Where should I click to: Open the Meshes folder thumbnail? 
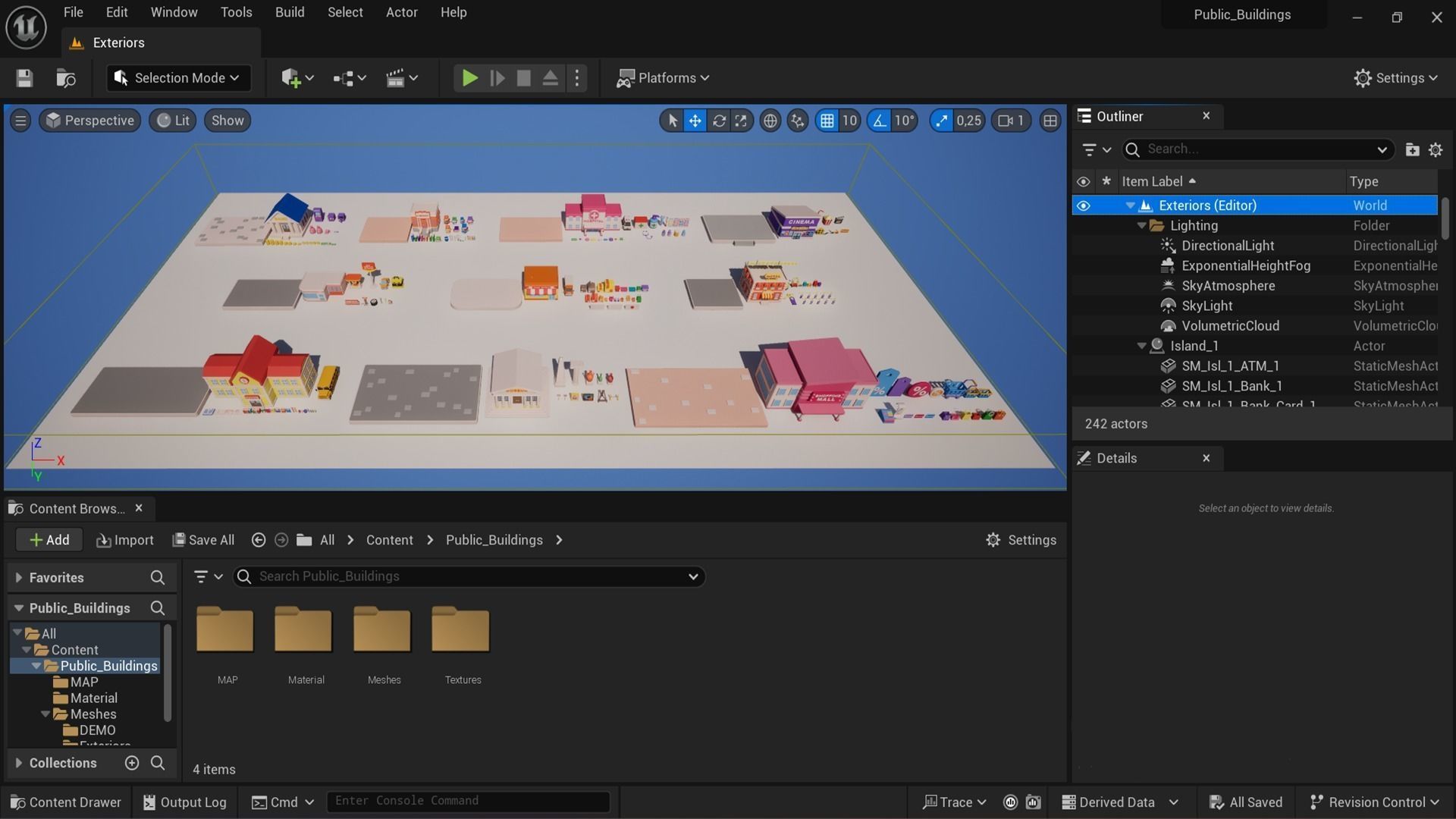click(x=384, y=631)
